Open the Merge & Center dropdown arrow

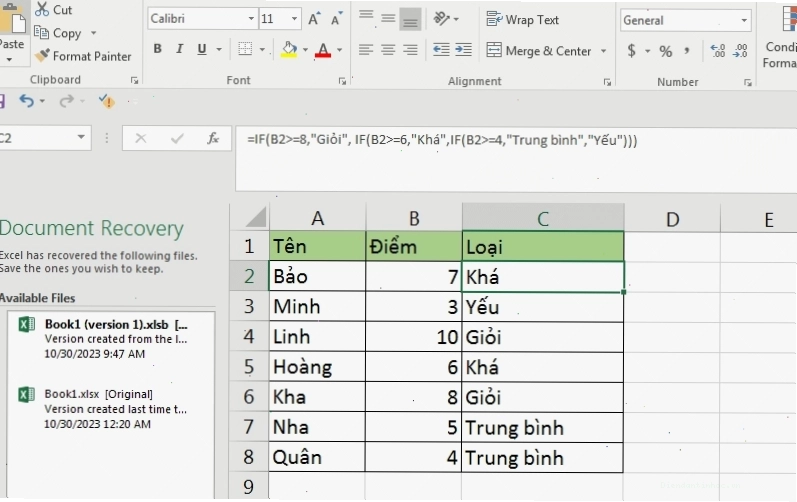click(x=603, y=51)
